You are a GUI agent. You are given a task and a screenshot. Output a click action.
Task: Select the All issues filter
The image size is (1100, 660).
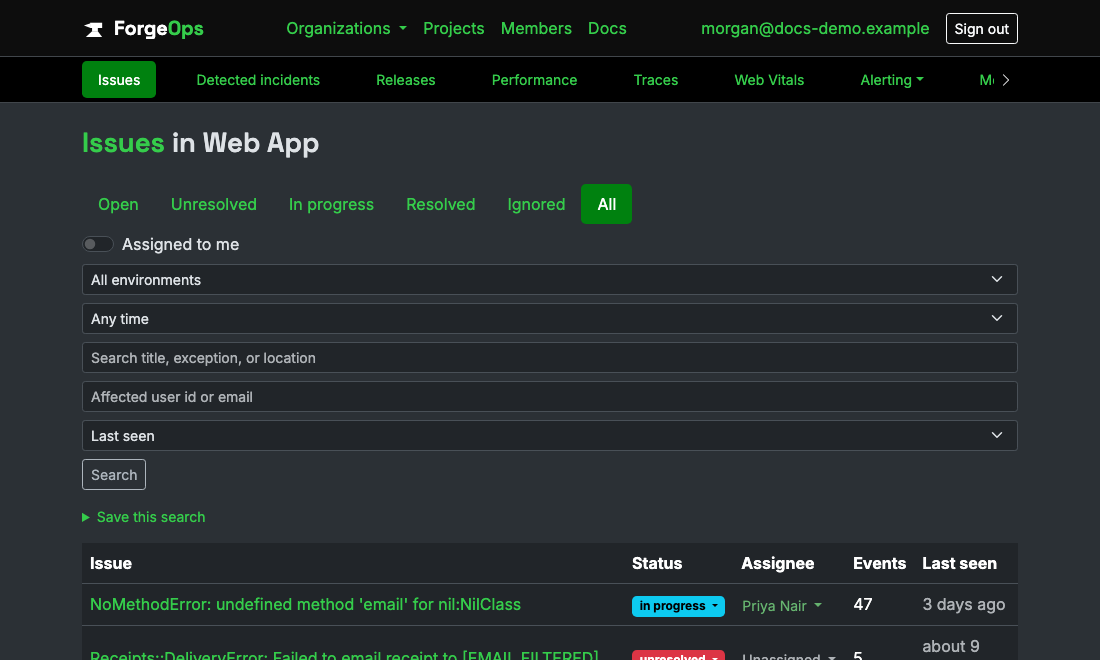point(606,204)
